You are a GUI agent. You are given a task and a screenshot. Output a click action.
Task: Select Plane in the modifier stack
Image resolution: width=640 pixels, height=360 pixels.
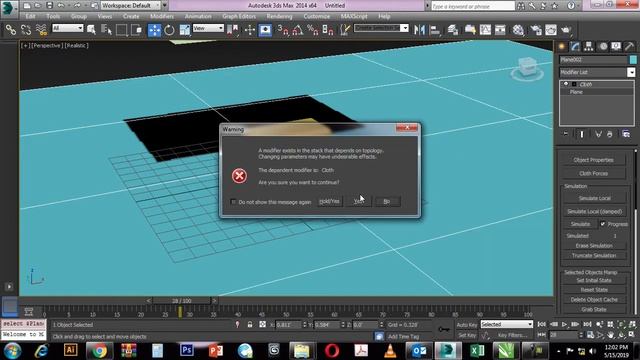pyautogui.click(x=576, y=92)
